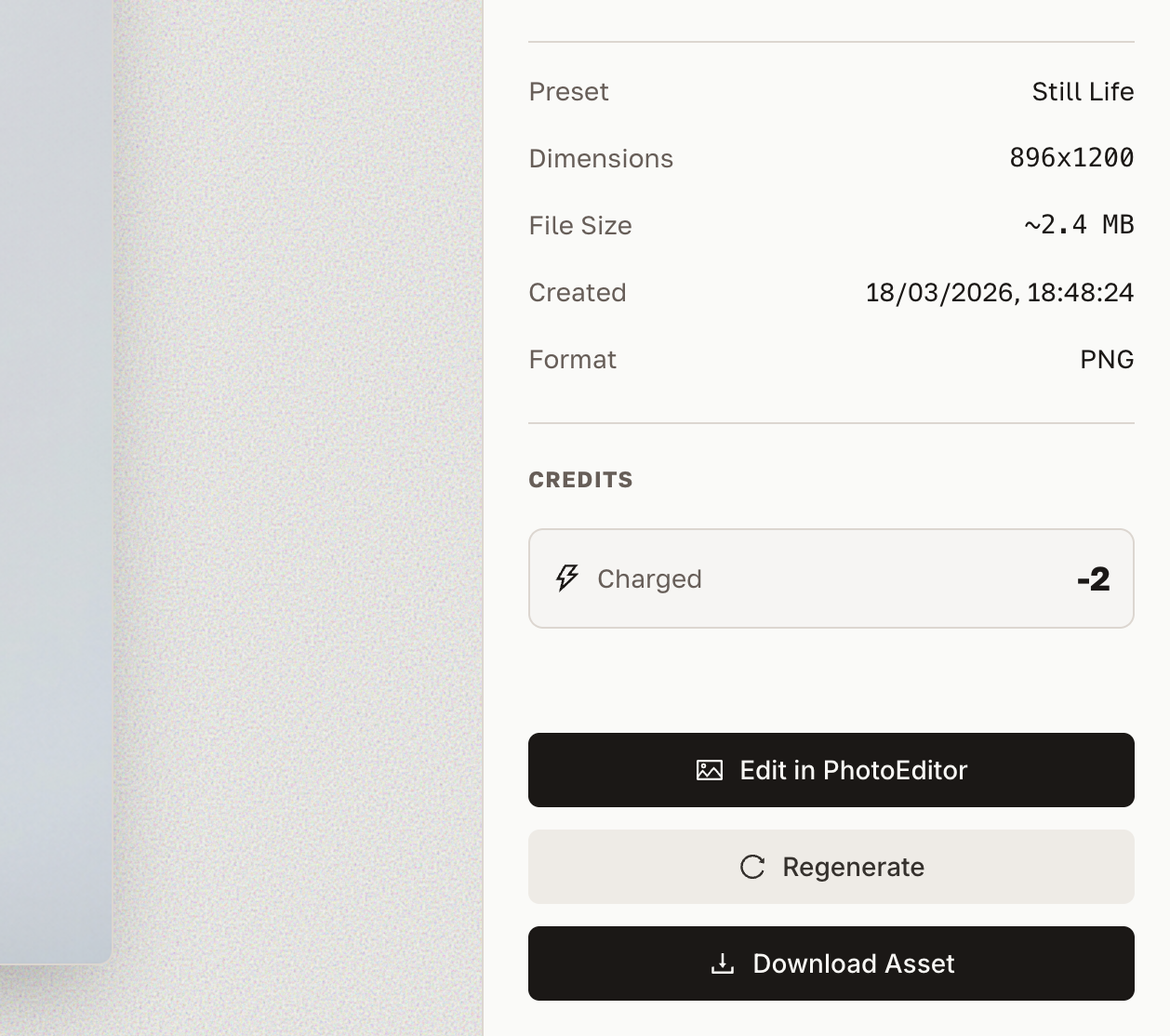The image size is (1170, 1036).
Task: Select the PNG format value
Action: (x=1107, y=359)
